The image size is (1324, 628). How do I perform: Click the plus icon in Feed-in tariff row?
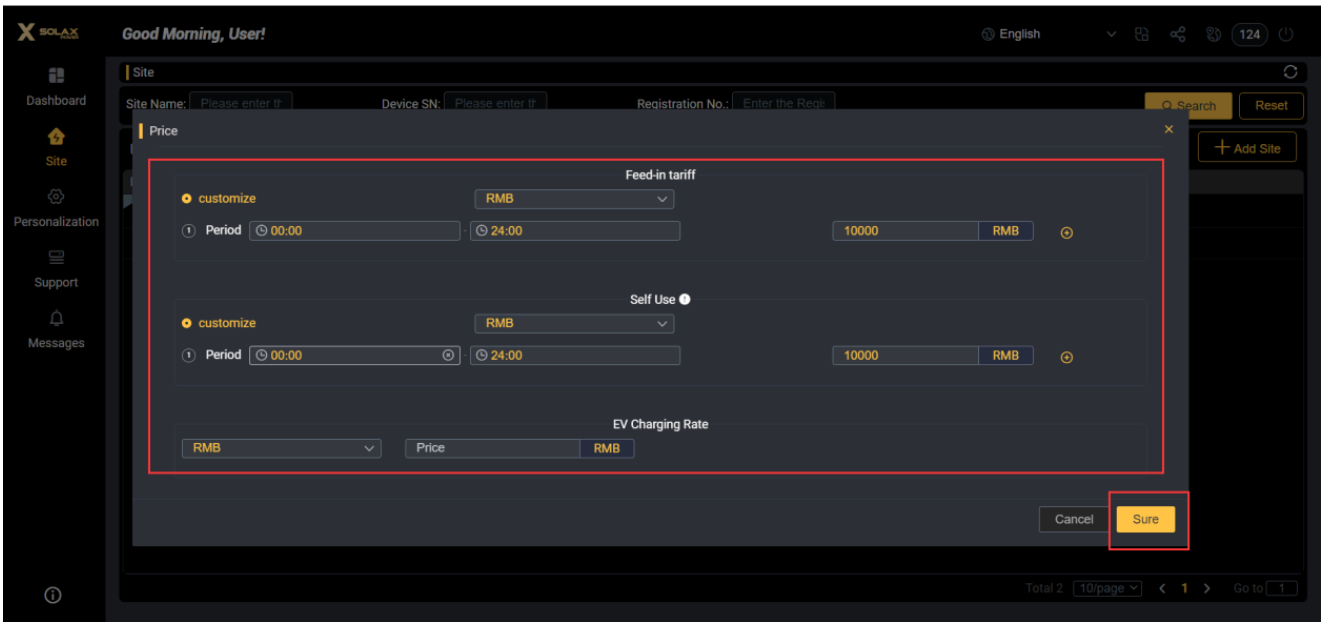click(x=1066, y=233)
